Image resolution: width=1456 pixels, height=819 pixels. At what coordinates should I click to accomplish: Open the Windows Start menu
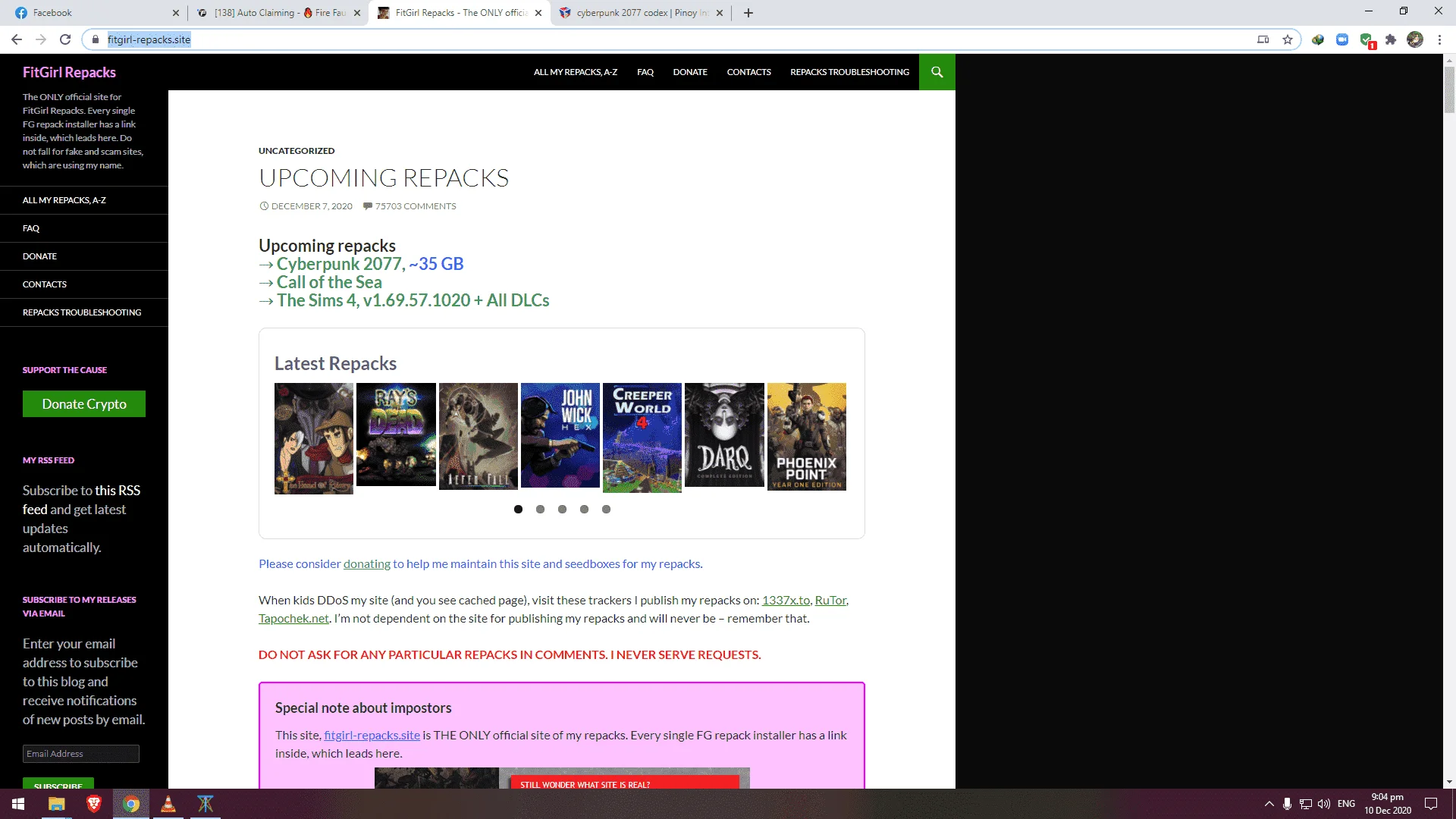tap(18, 804)
